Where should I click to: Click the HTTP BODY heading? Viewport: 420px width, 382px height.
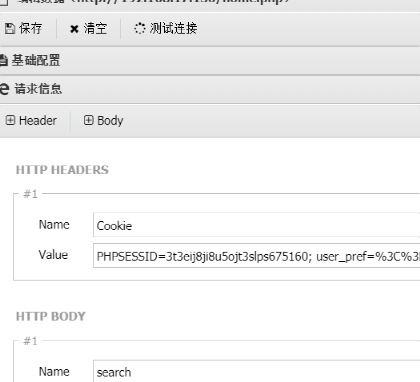tap(51, 317)
